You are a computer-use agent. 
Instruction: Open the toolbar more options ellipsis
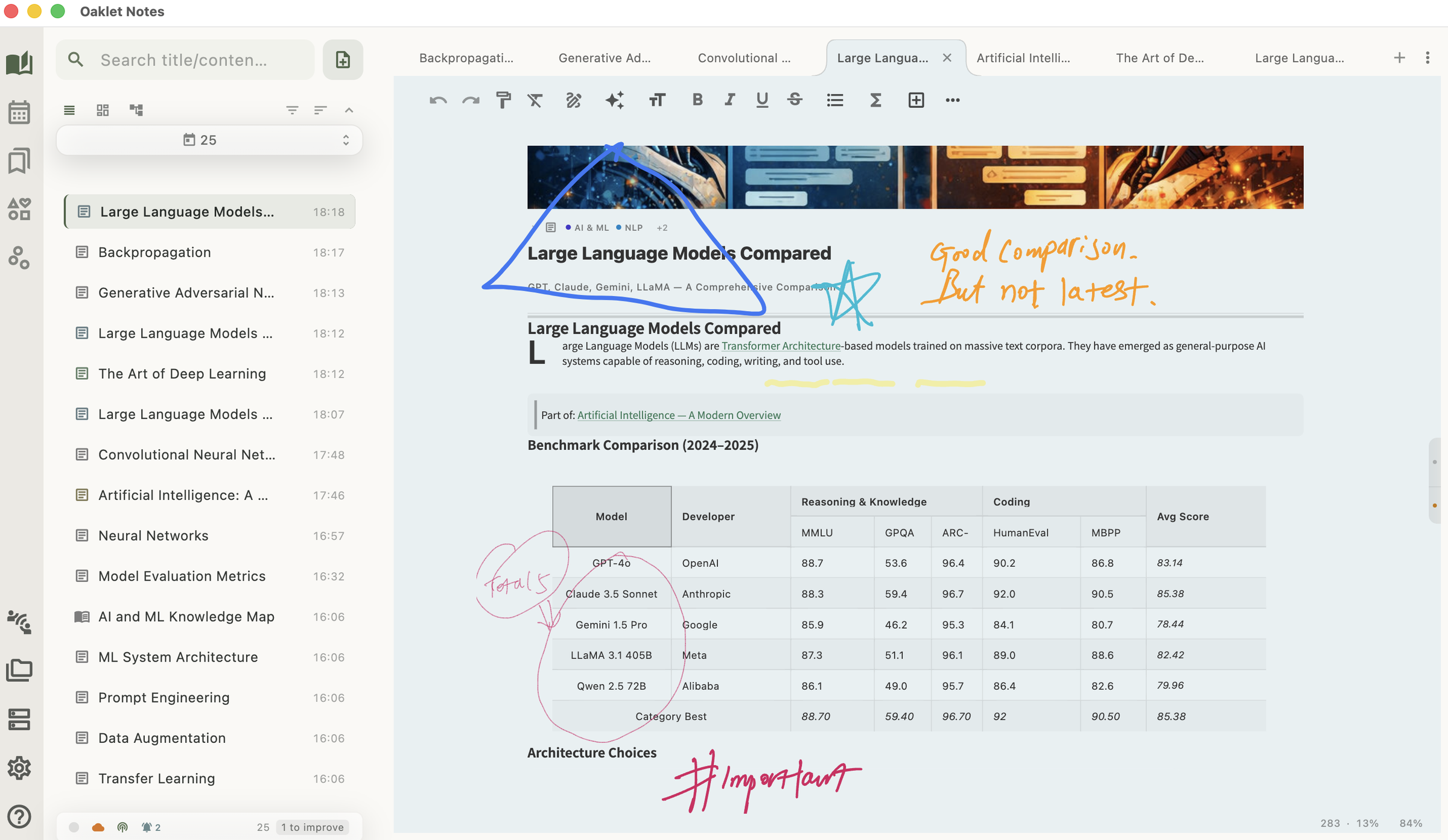953,100
